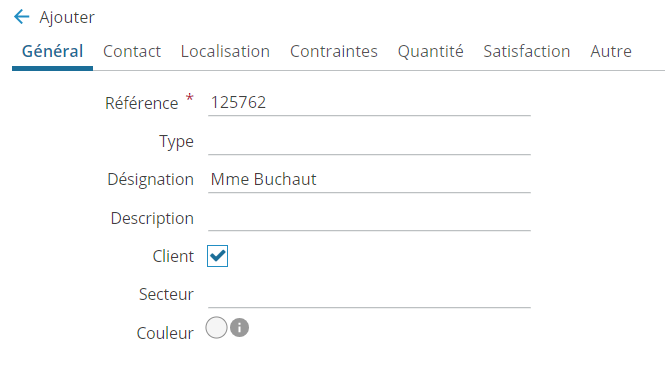Viewport: 665px width, 375px height.
Task: Click the Couleur info icon
Action: pyautogui.click(x=240, y=327)
